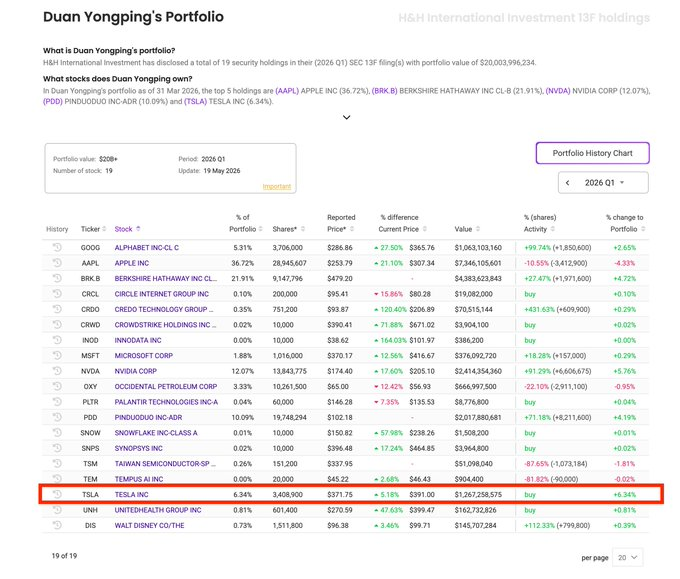
Task: Open the 2026 Q1 period dropdown
Action: pyautogui.click(x=605, y=183)
